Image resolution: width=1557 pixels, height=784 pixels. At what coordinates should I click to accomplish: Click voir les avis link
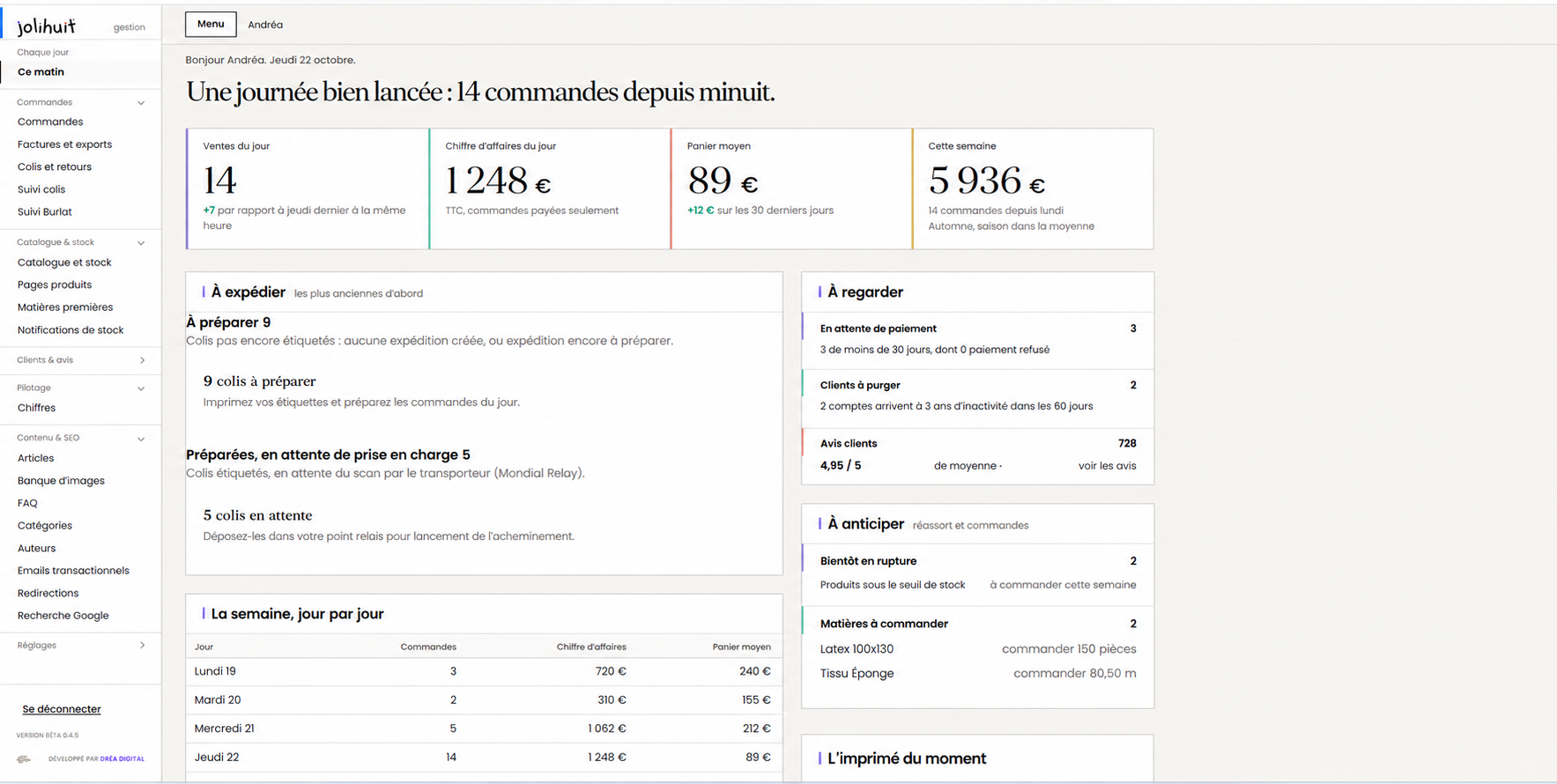pyautogui.click(x=1107, y=466)
